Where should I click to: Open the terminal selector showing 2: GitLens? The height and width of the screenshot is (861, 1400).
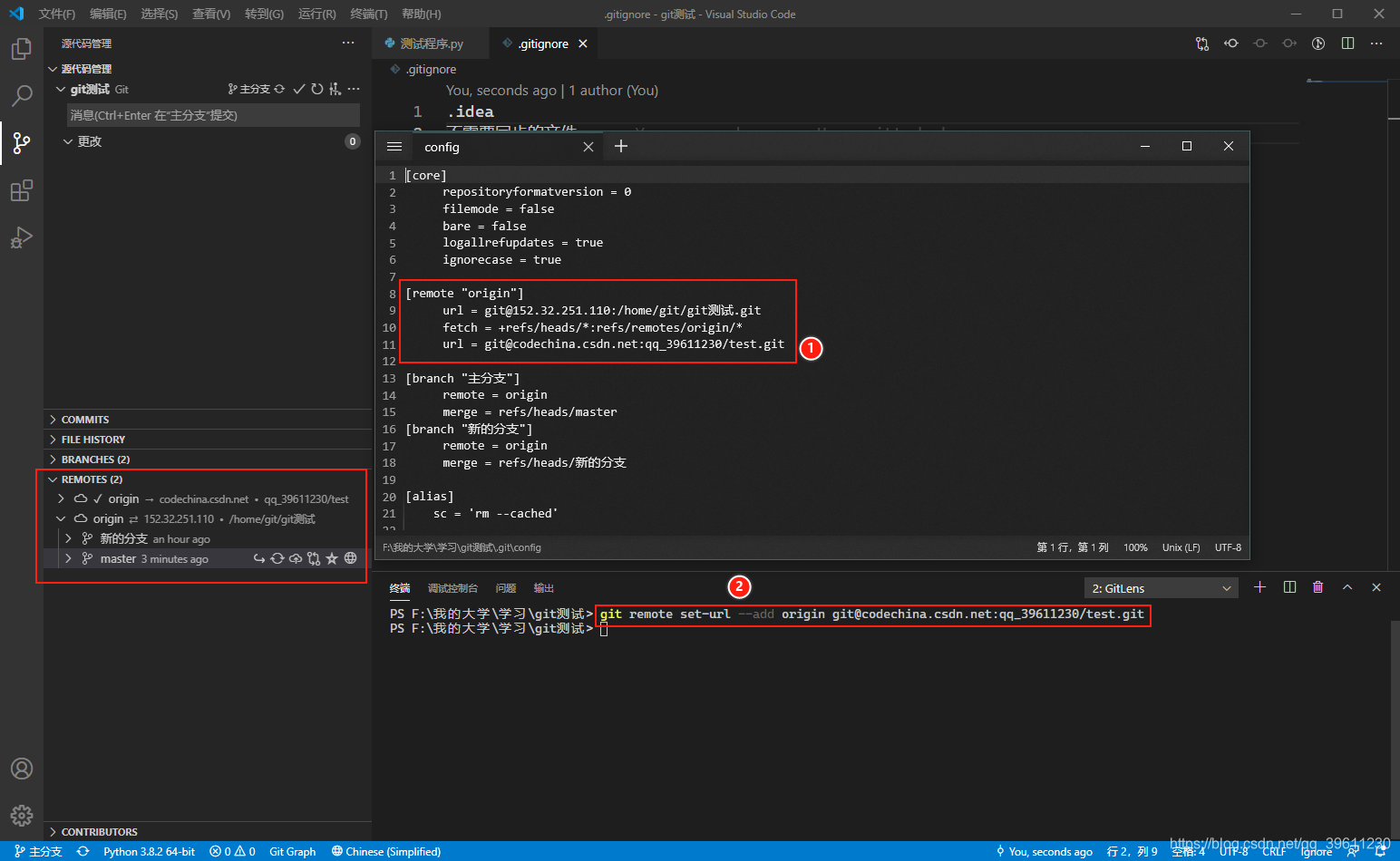point(1161,587)
